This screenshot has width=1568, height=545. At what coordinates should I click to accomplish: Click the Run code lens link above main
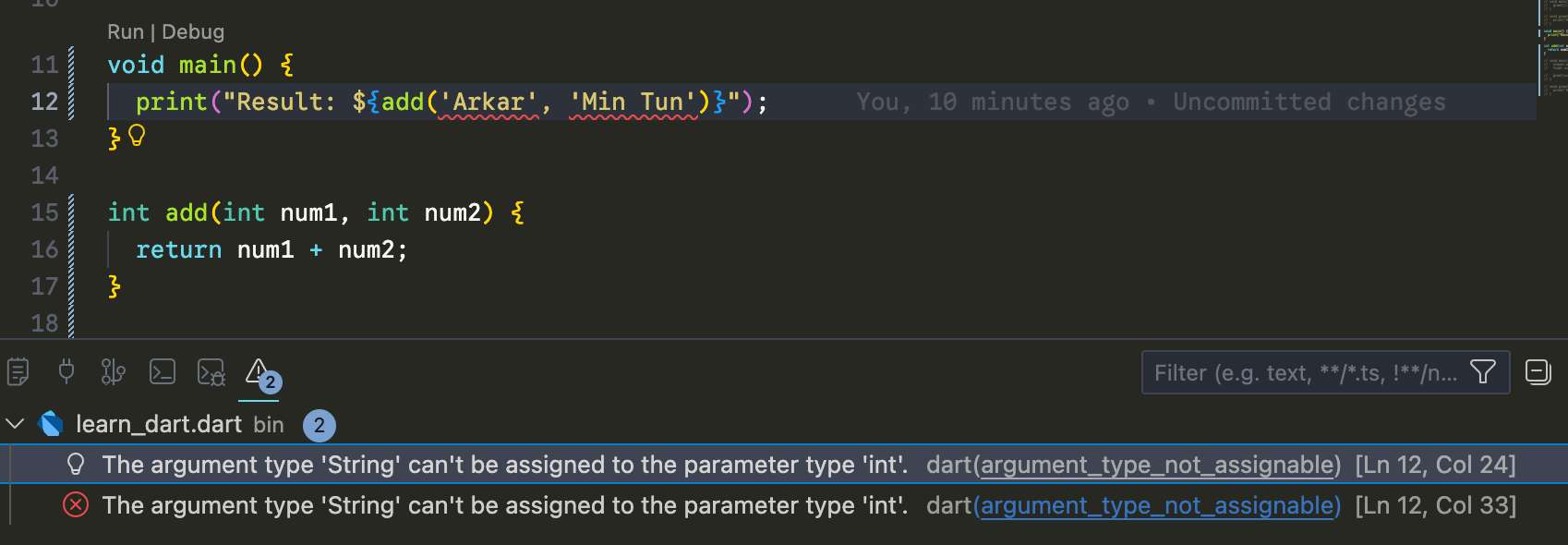[125, 32]
